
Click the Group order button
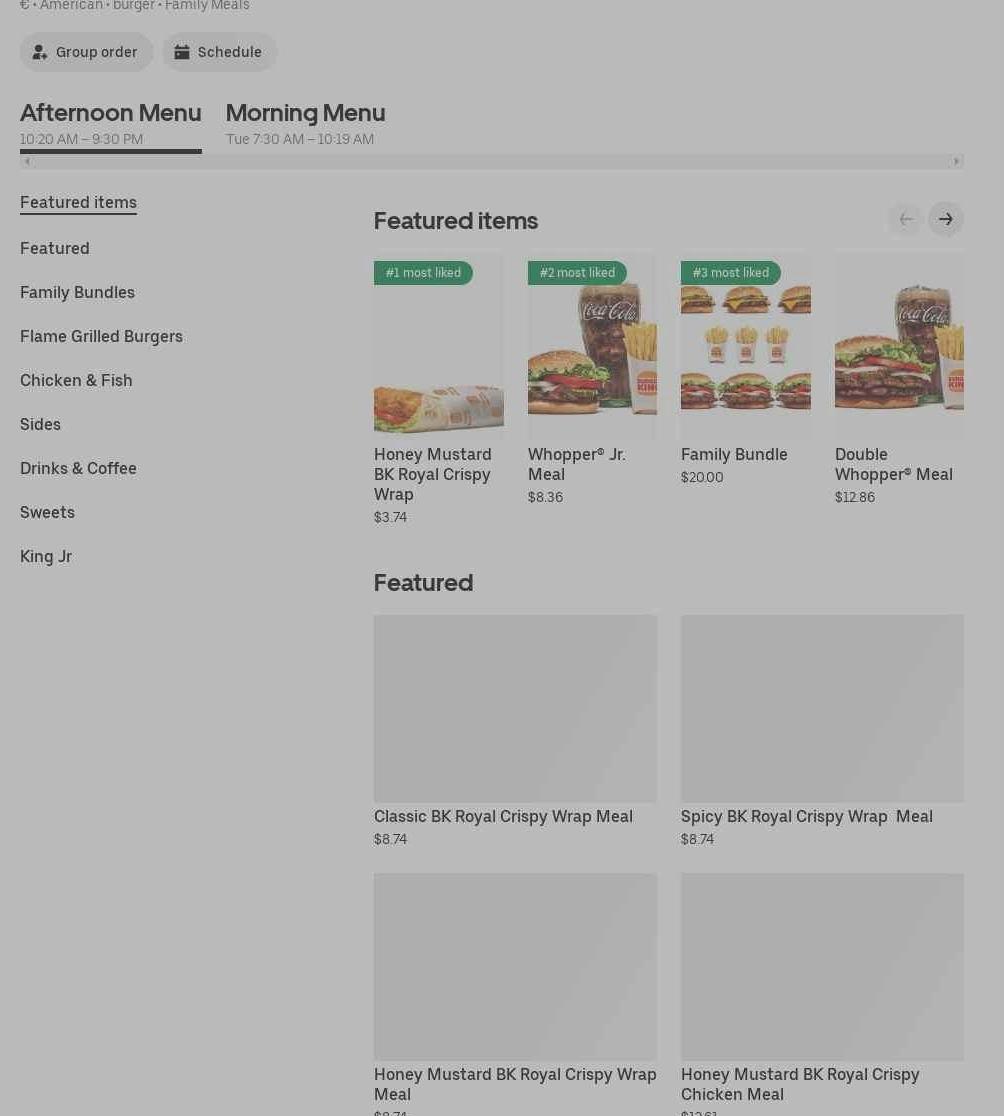pos(87,52)
